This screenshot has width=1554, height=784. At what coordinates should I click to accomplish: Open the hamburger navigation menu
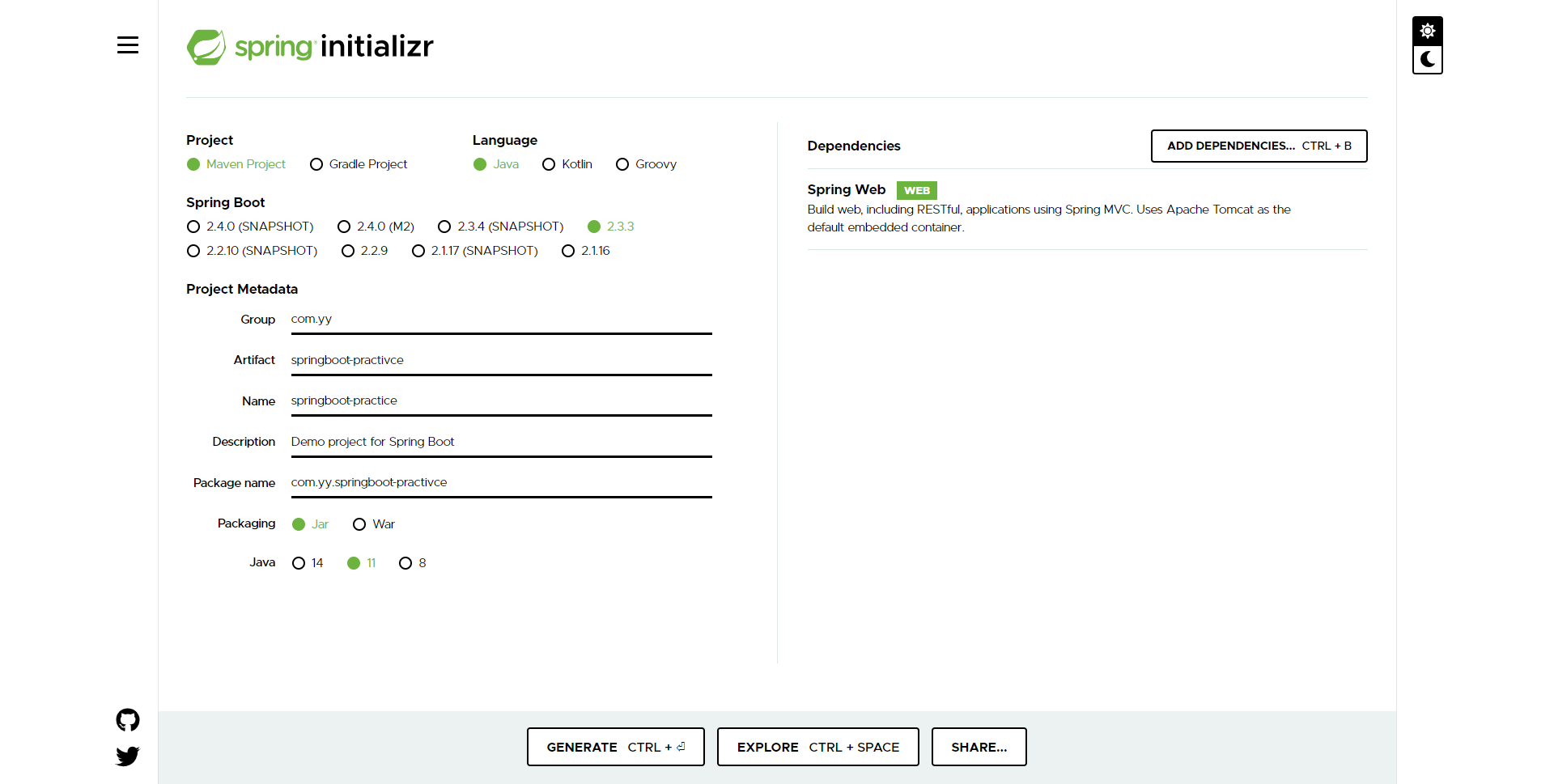coord(128,45)
